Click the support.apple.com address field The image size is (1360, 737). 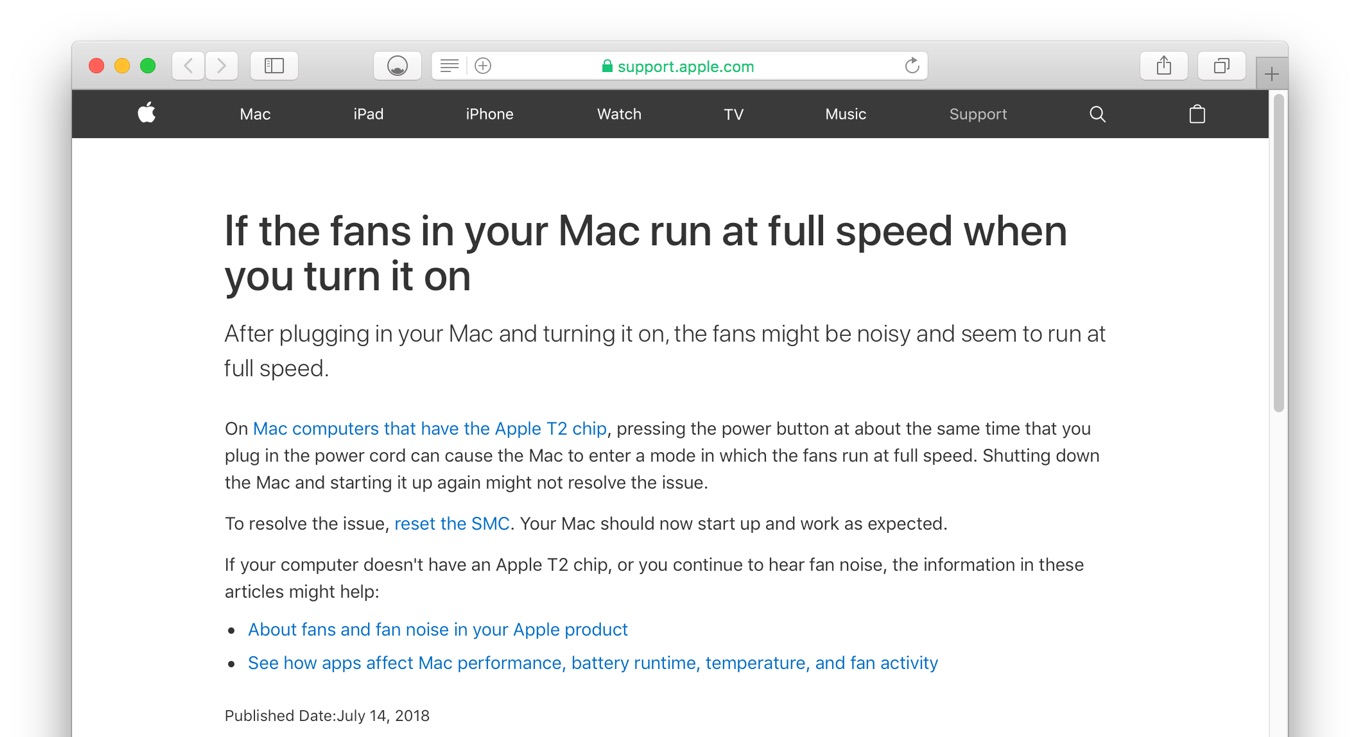[x=680, y=66]
